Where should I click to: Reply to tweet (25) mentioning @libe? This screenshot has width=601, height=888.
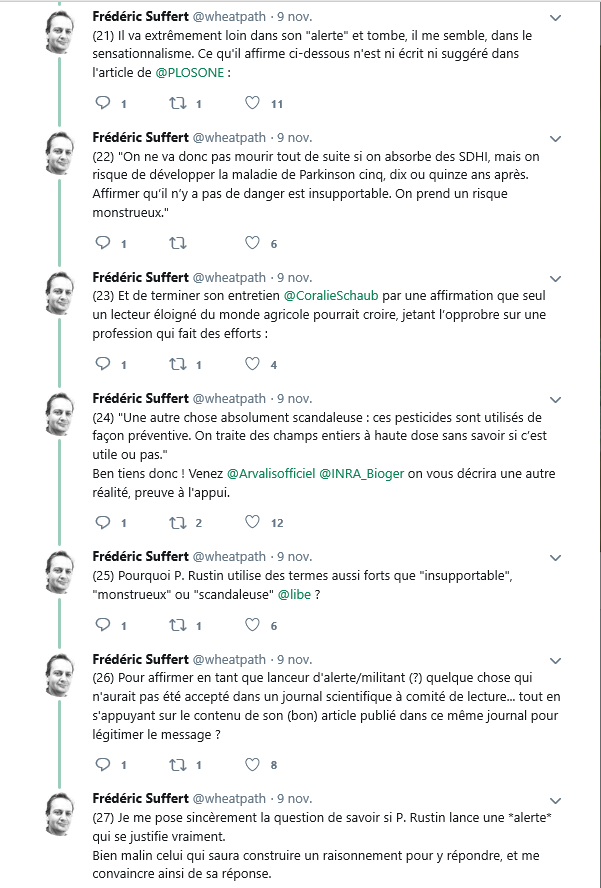click(101, 625)
